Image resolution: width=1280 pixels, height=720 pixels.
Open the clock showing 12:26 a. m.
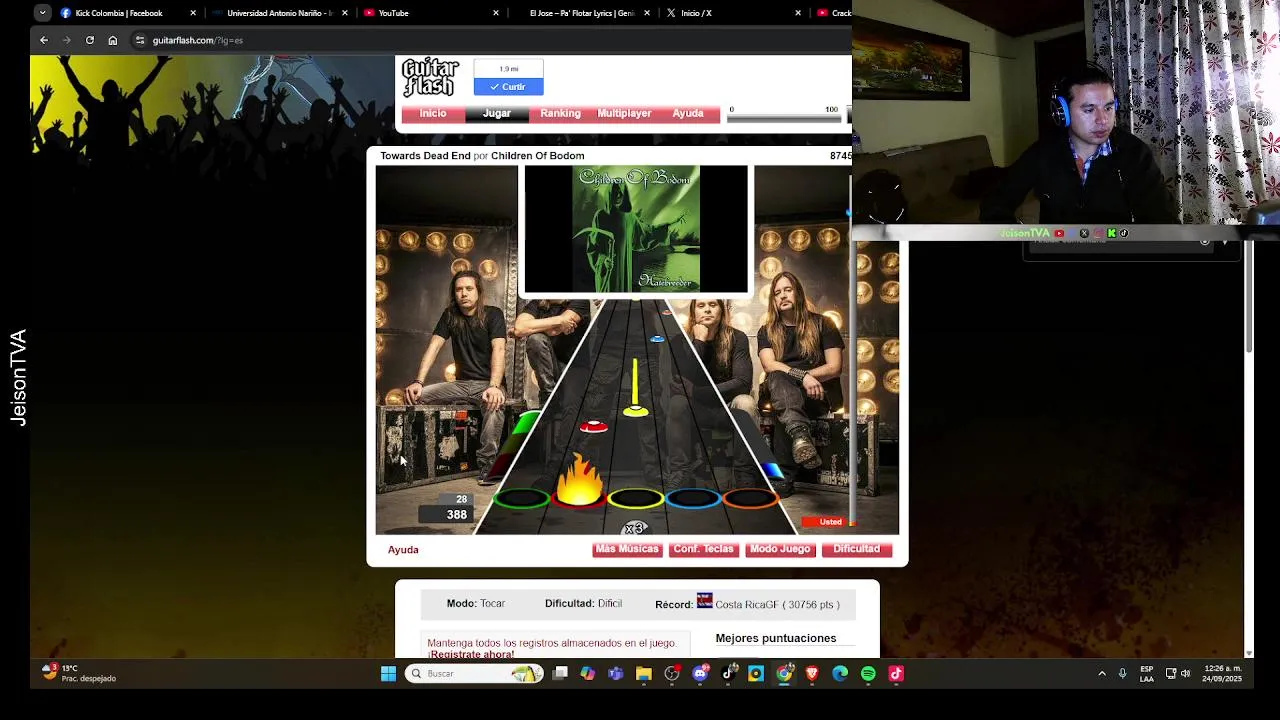point(1223,673)
